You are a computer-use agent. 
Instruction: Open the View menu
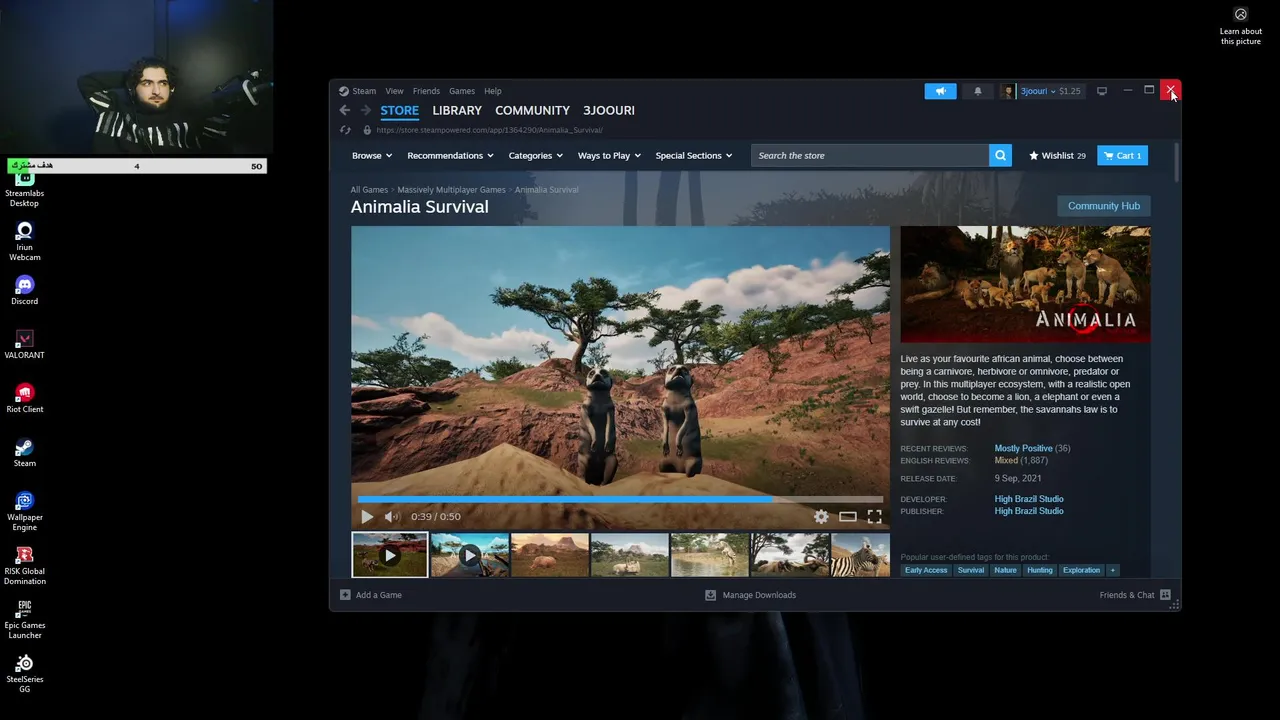pos(395,91)
